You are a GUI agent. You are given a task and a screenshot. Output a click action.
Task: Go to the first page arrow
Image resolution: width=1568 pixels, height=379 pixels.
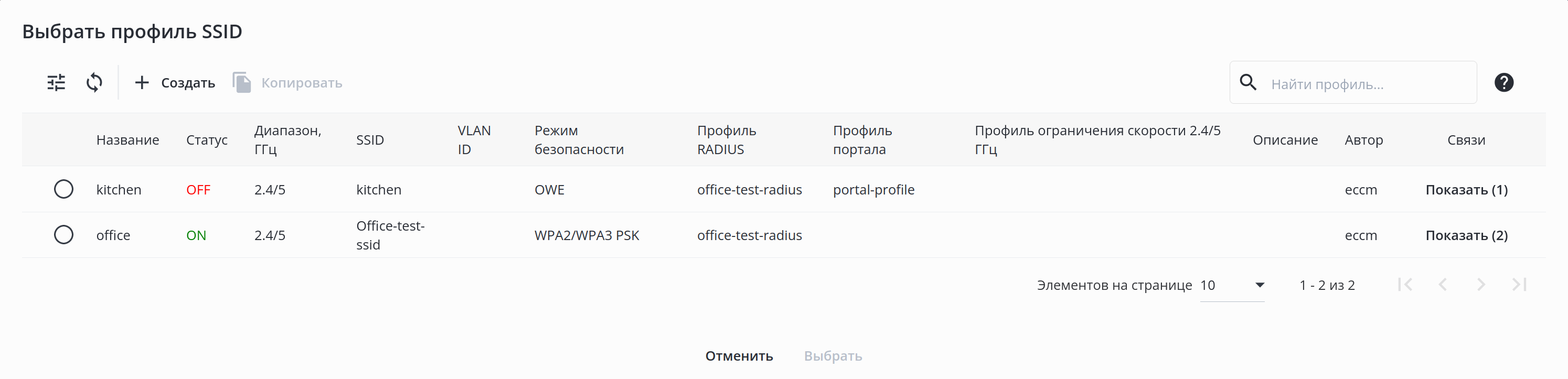(1405, 285)
